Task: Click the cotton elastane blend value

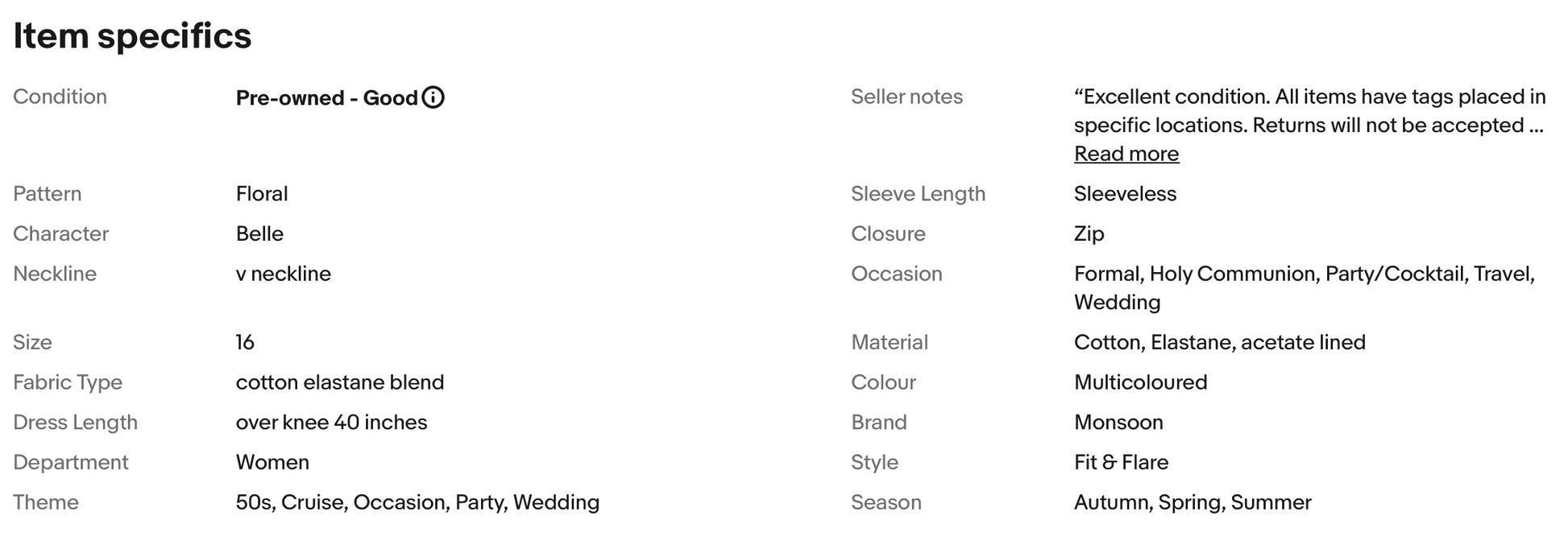Action: [340, 382]
